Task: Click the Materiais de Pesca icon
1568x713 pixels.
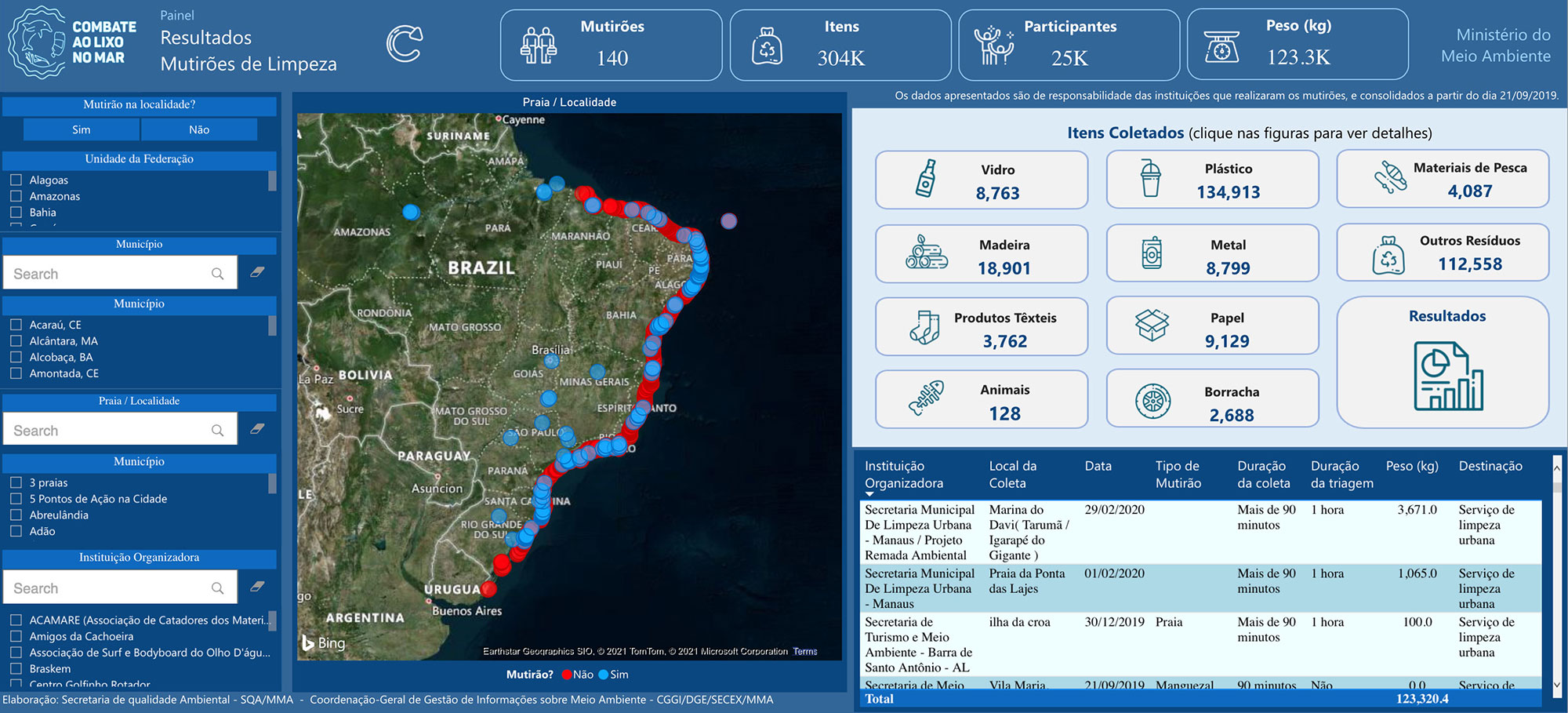Action: 1390,177
